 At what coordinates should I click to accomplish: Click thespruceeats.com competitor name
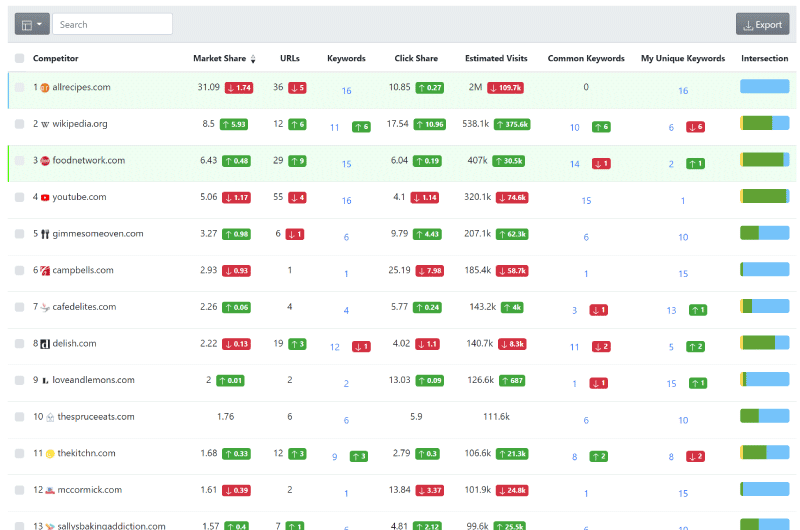[x=96, y=417]
